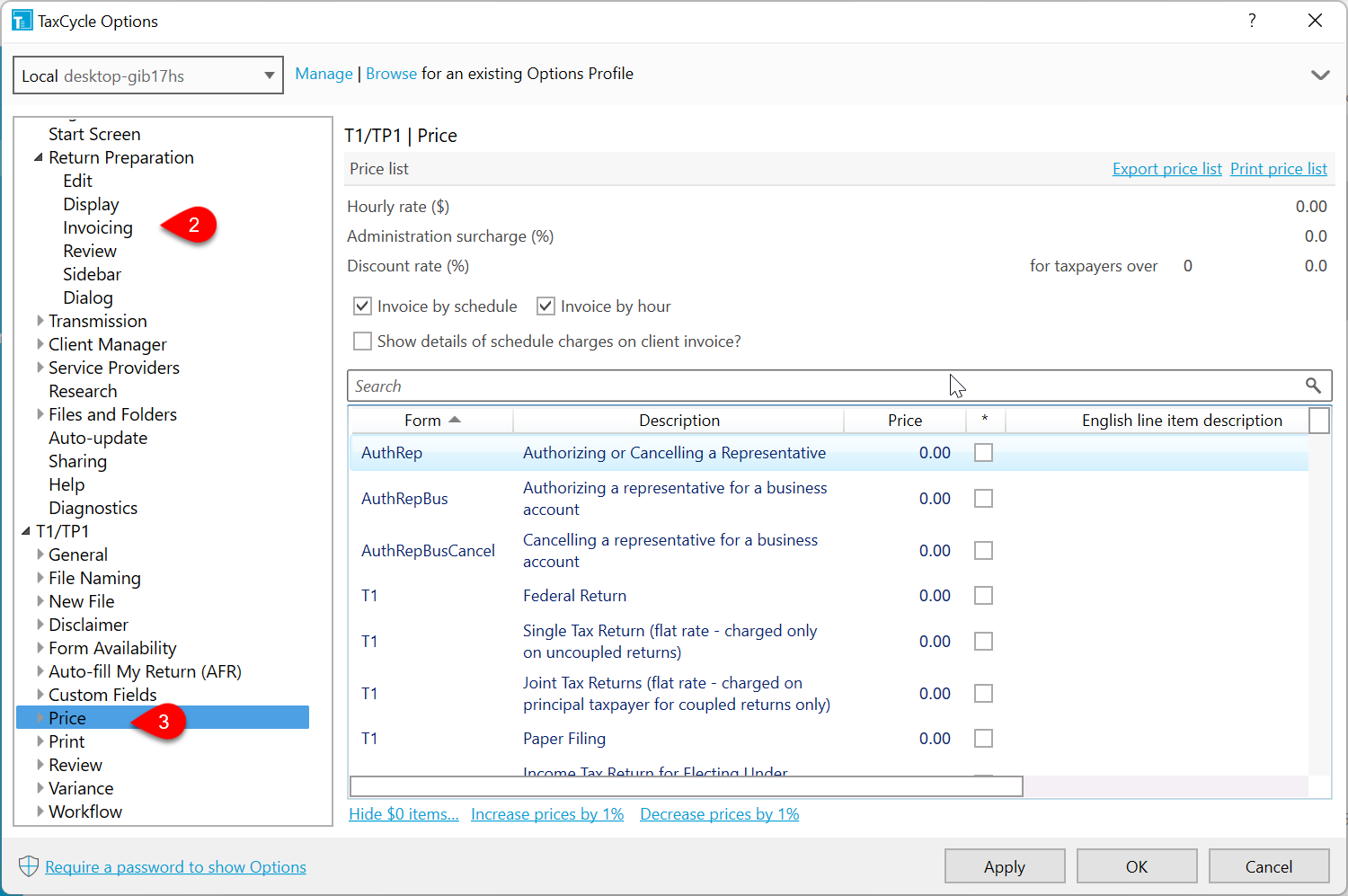
Task: Click the Browse profile link
Action: 391,74
